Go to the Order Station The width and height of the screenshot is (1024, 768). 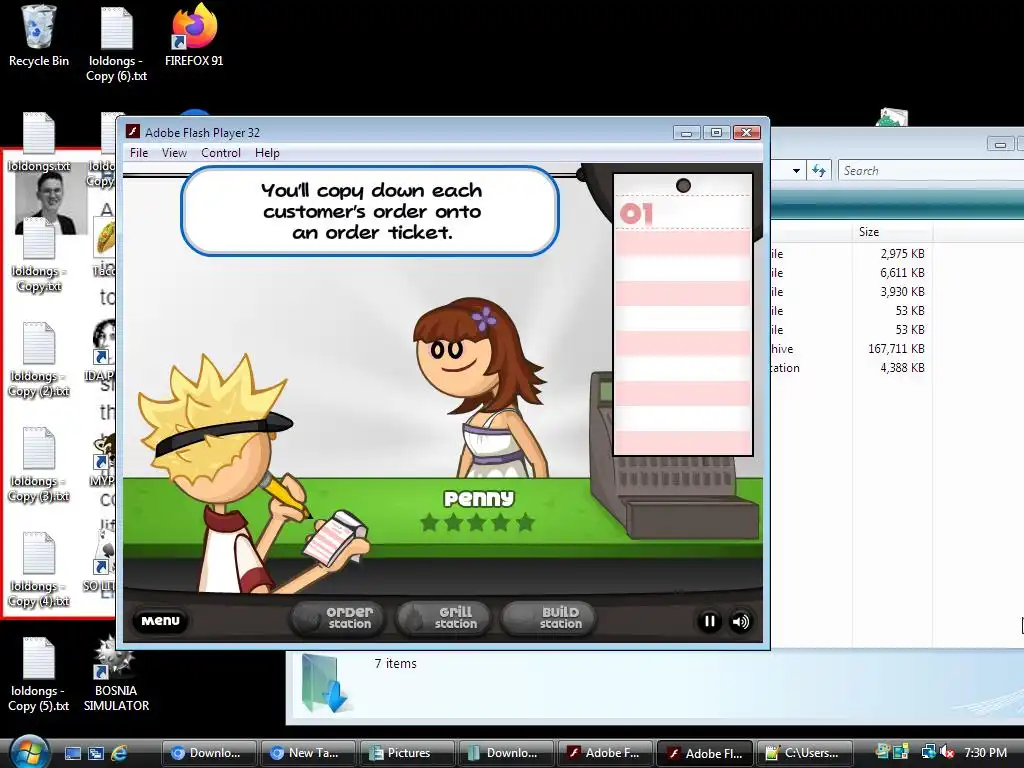(x=338, y=618)
